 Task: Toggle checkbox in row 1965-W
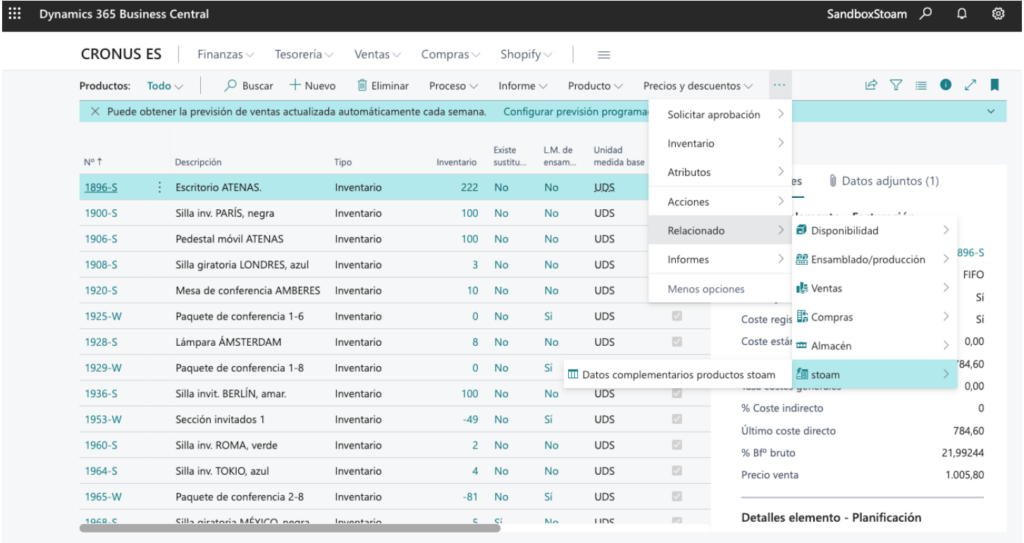point(677,497)
